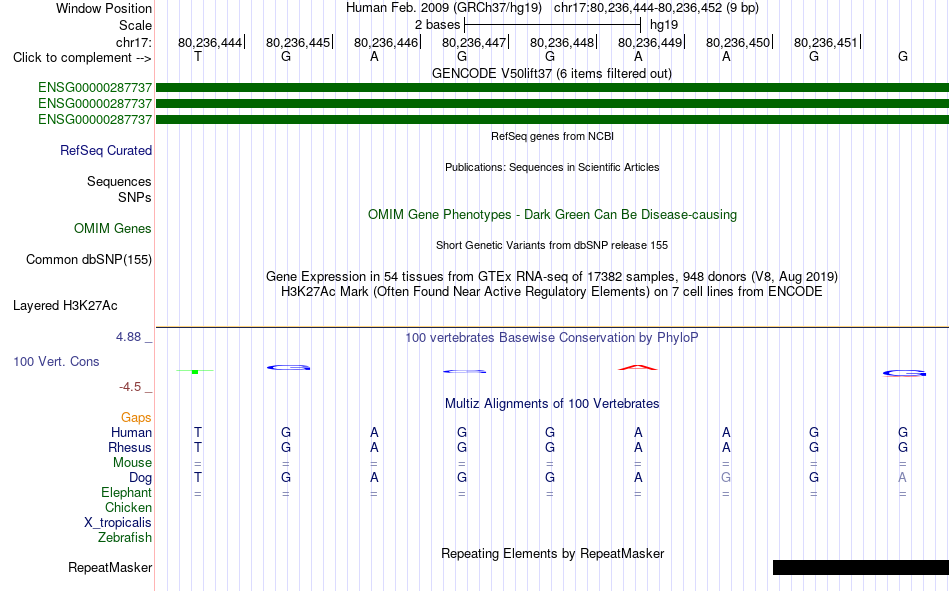Viewport: 950px width, 591px height.
Task: Click the grey G mismatch in the Dog row
Action: (x=726, y=478)
